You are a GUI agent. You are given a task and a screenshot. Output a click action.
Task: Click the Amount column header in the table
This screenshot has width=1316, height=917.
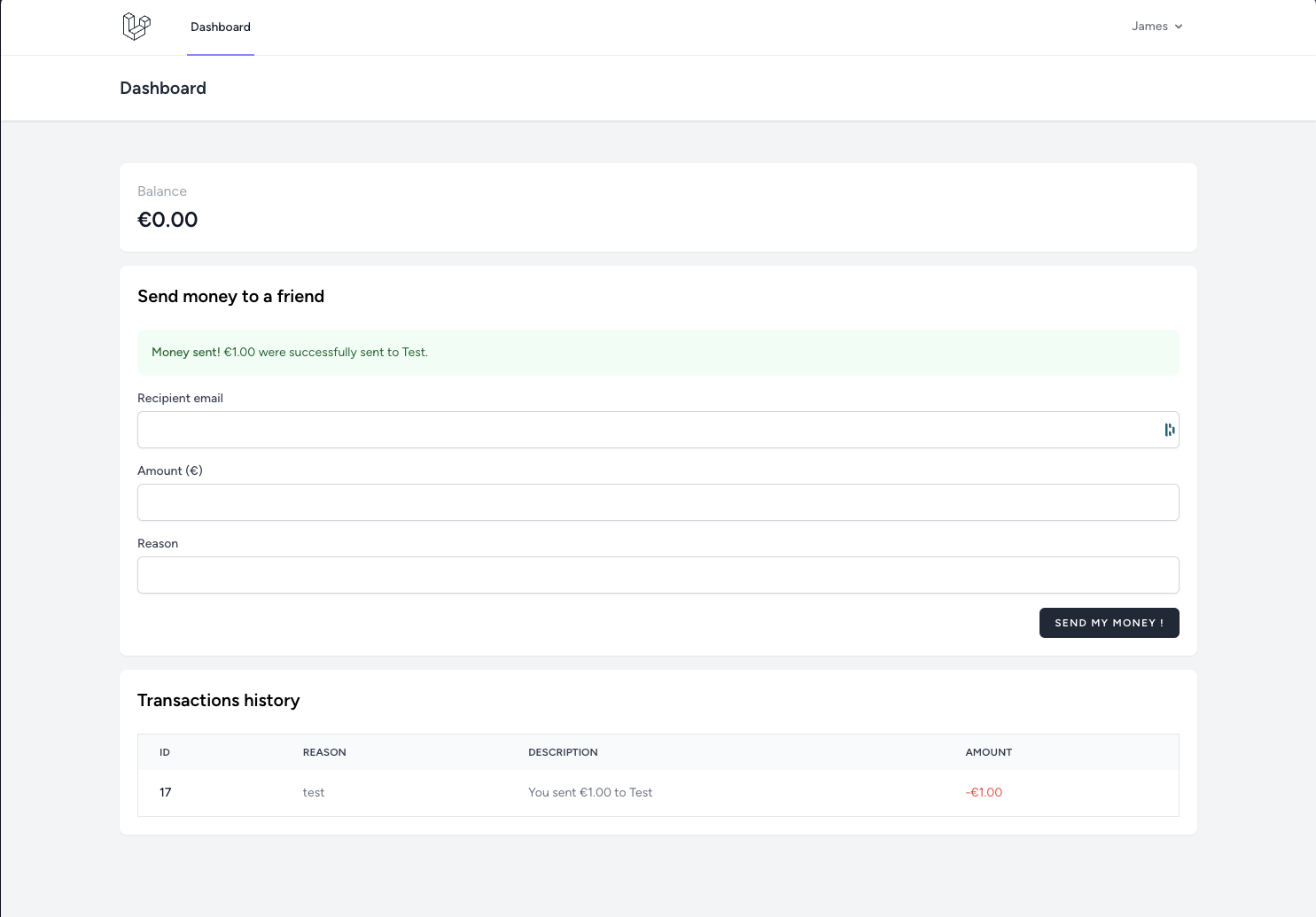(988, 752)
